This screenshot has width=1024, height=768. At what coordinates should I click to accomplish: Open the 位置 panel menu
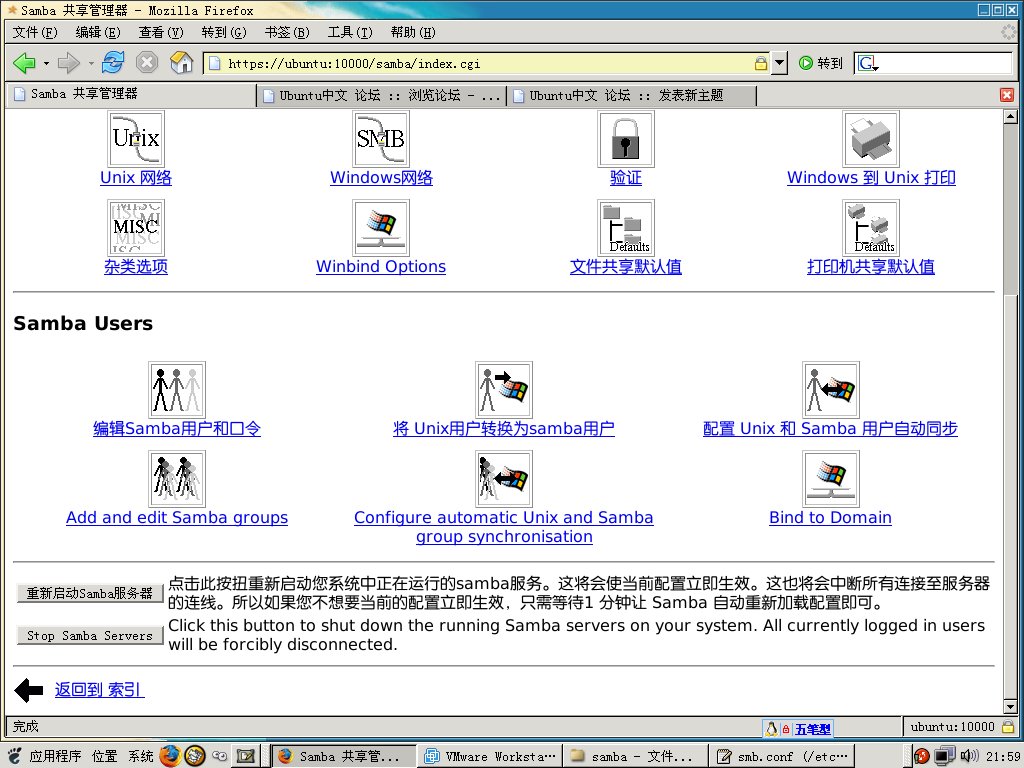click(x=104, y=756)
